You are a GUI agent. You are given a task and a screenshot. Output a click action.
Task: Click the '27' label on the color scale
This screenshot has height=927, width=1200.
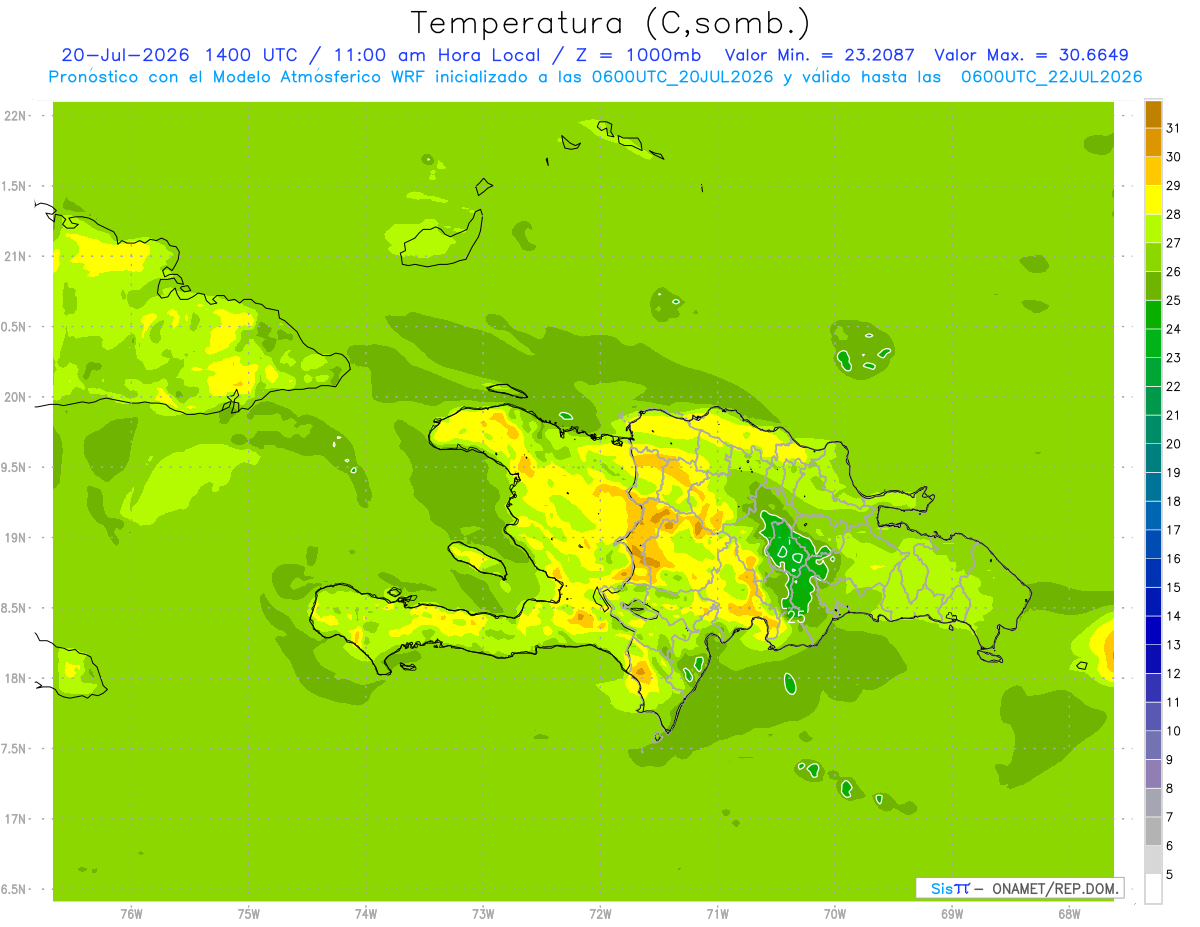pyautogui.click(x=1173, y=243)
